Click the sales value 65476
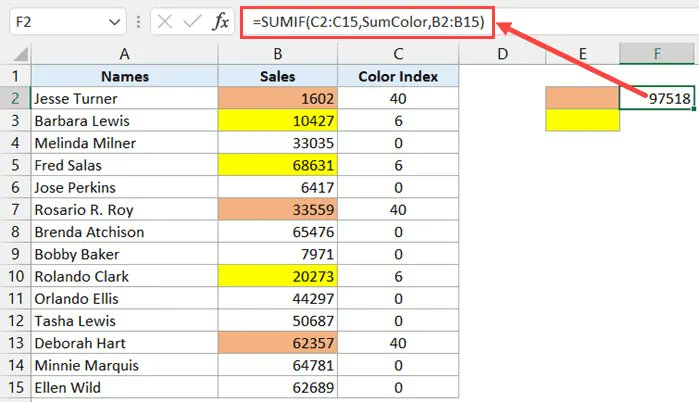The height and width of the screenshot is (402, 699). 278,232
